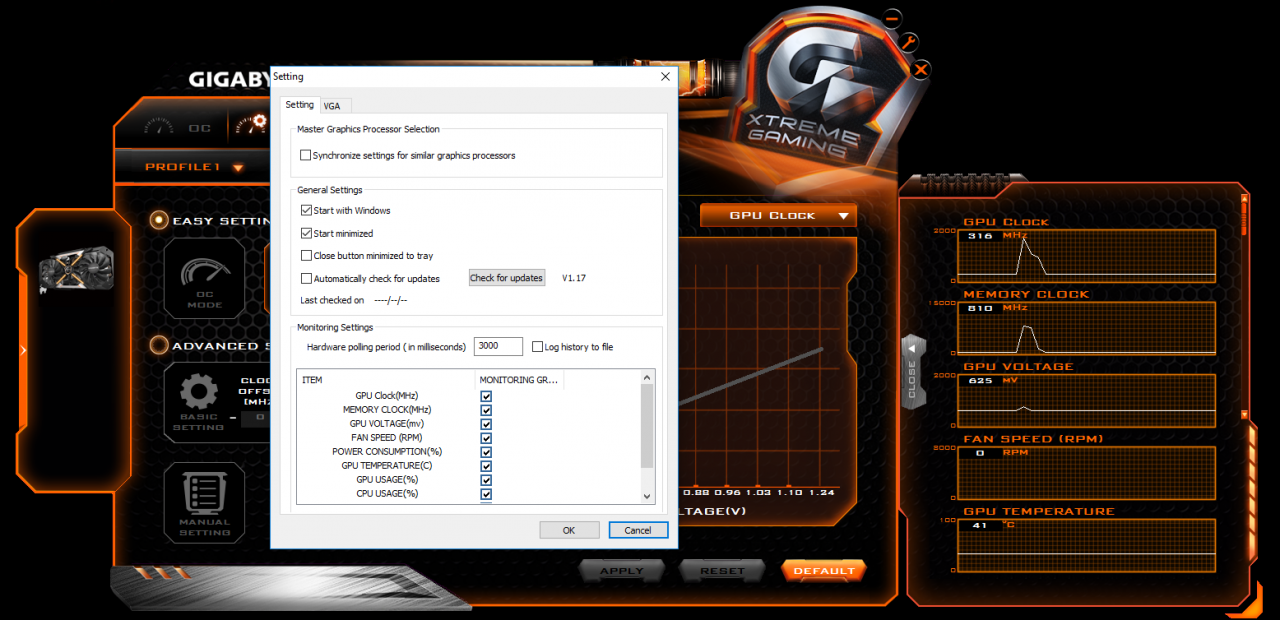
Task: Click the voltage curve line on graph
Action: pyautogui.click(x=751, y=376)
